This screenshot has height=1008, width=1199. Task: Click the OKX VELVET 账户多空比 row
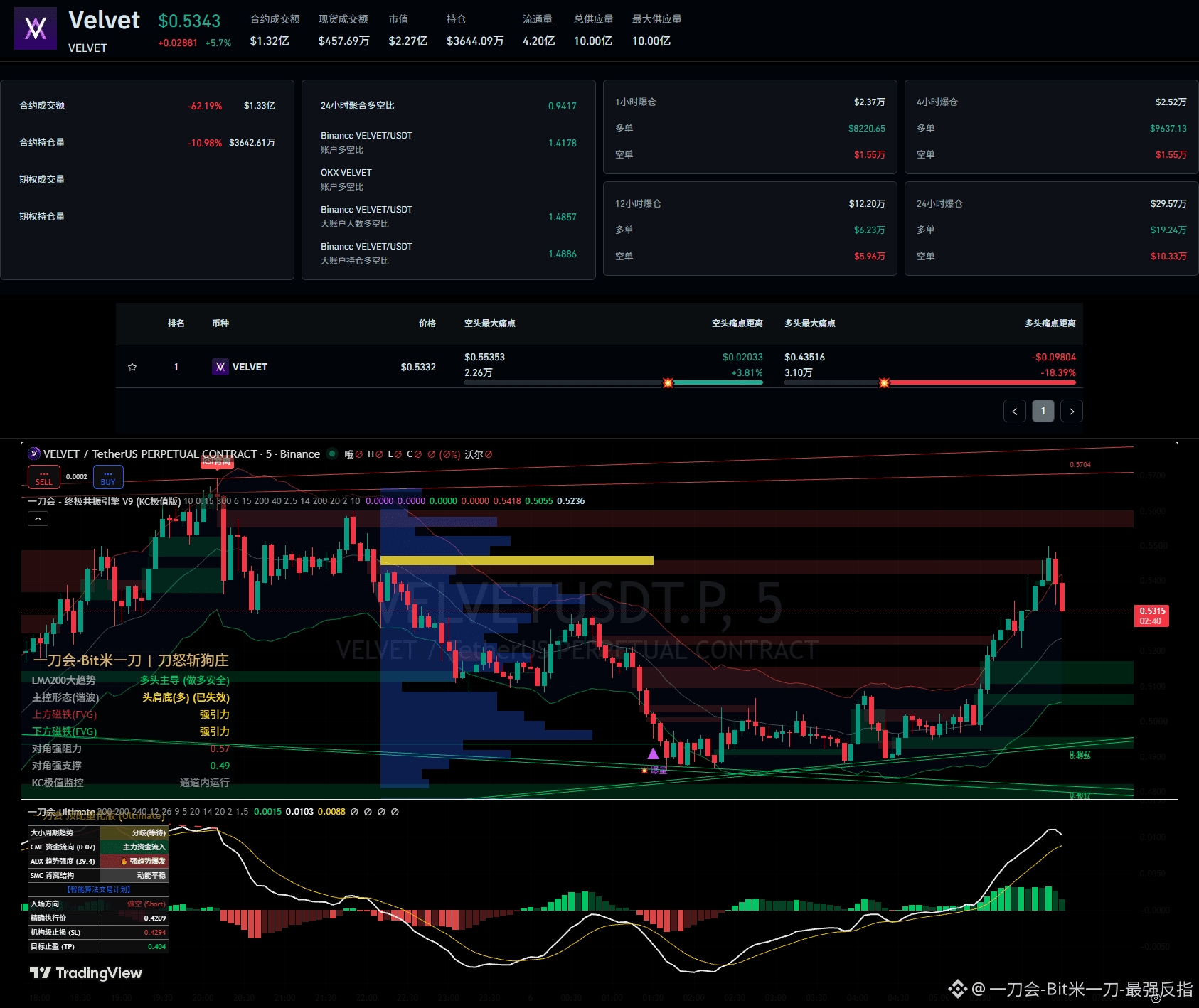point(449,180)
